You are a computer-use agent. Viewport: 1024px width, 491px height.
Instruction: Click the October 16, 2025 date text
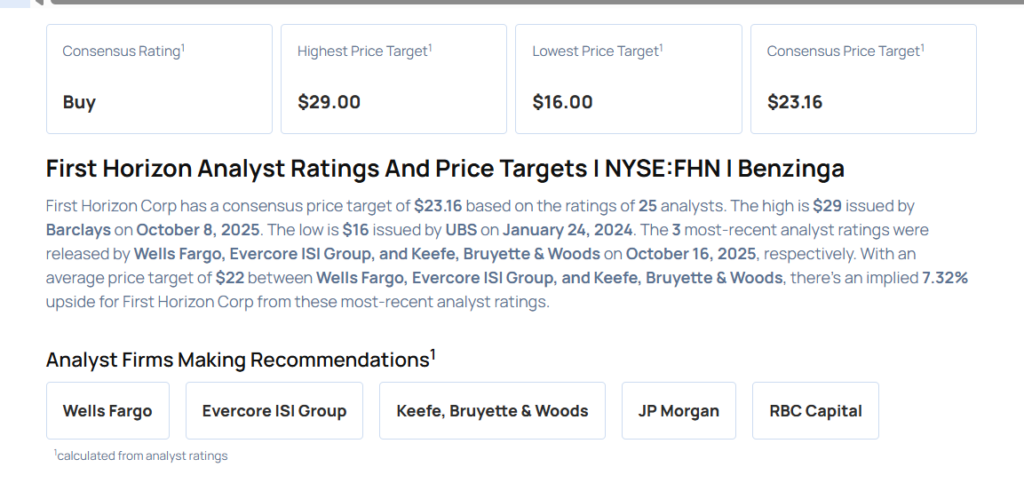pos(692,254)
